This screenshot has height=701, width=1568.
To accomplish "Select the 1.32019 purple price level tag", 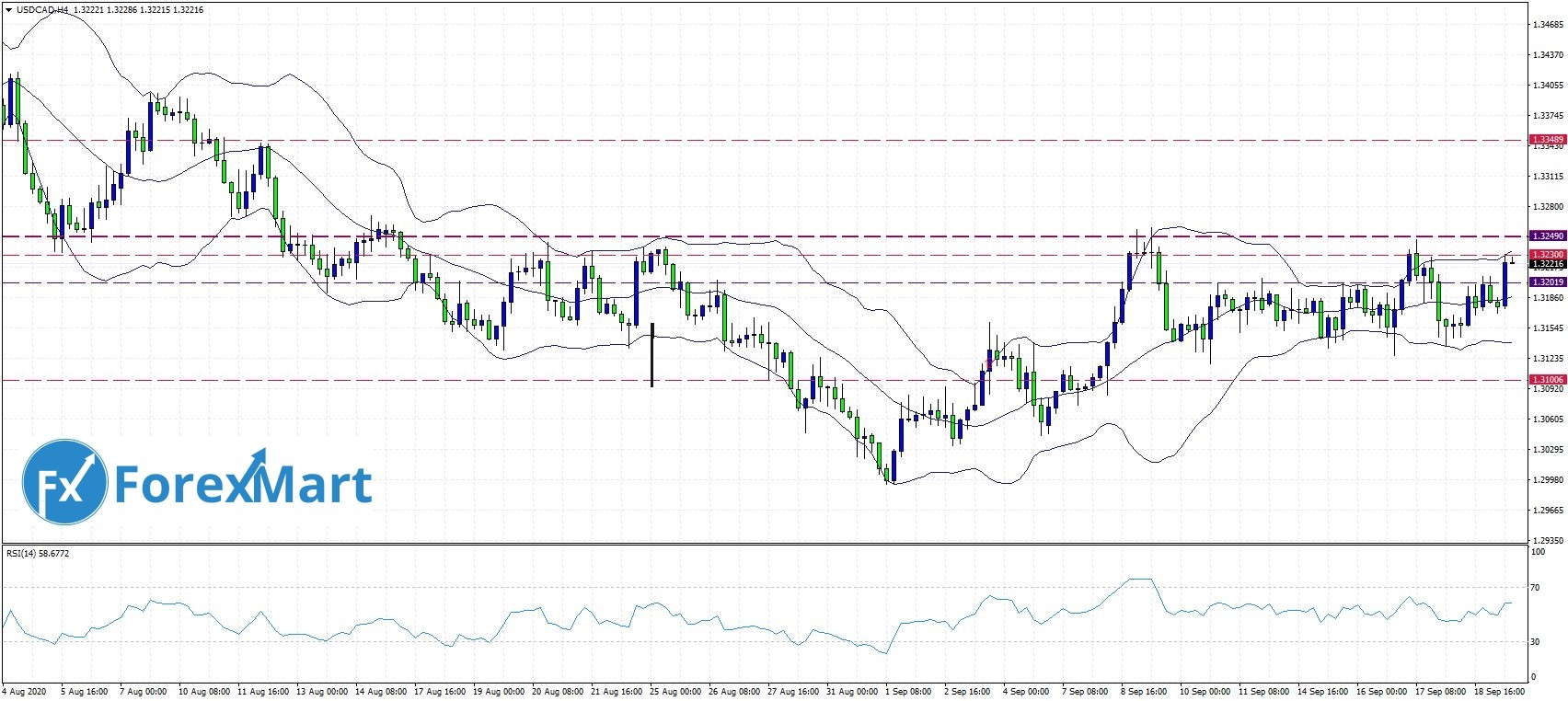I will tap(1547, 282).
